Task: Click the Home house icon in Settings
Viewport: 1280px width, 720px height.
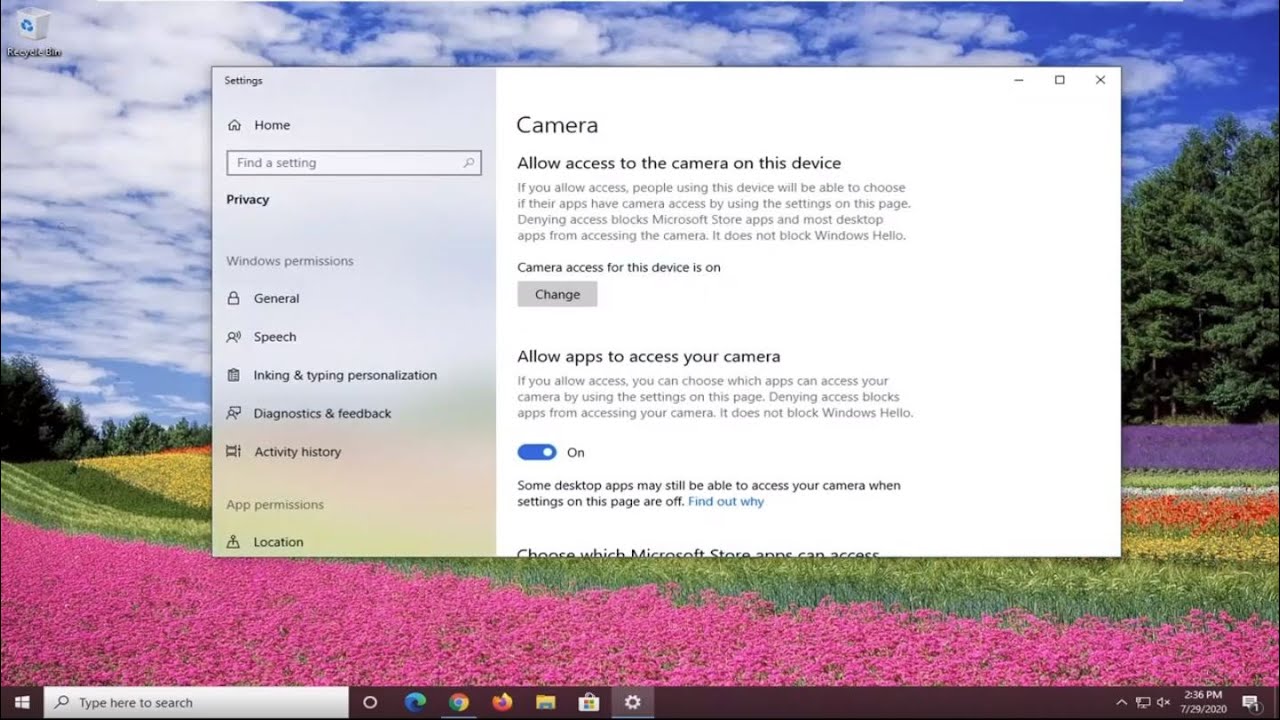Action: [234, 125]
